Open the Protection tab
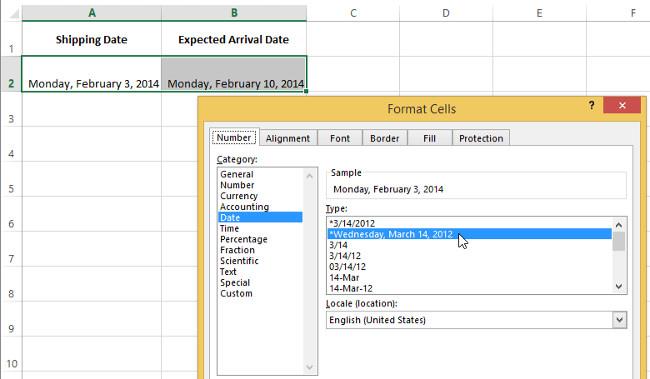650x379 pixels. pyautogui.click(x=481, y=138)
